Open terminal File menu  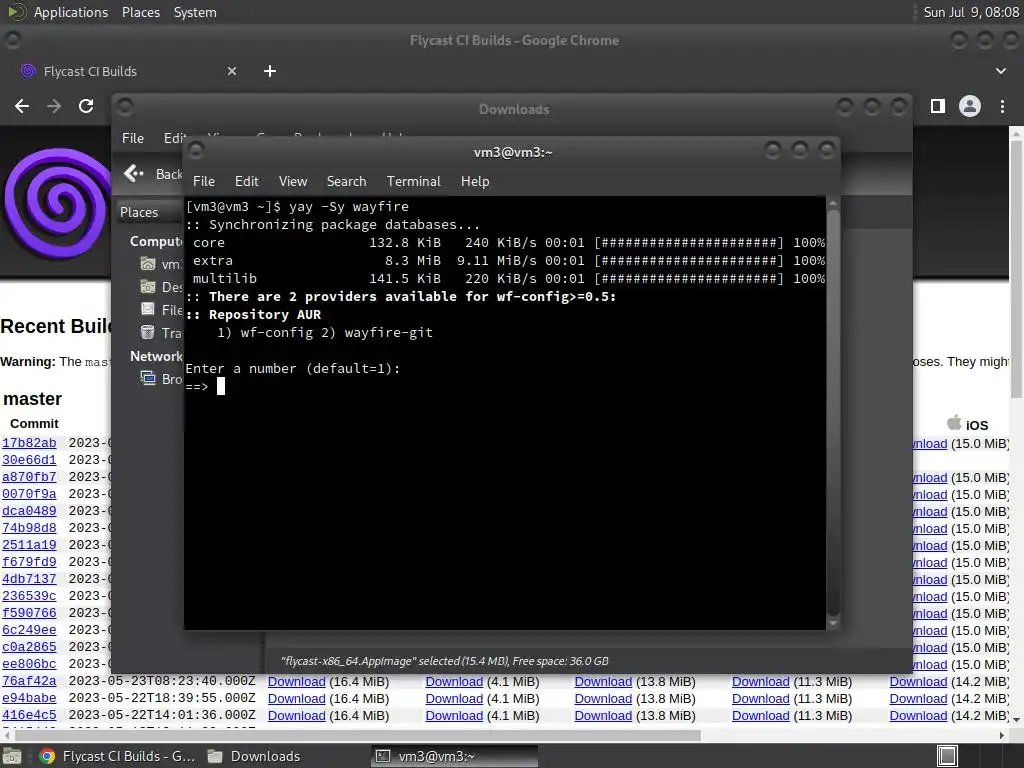(204, 181)
